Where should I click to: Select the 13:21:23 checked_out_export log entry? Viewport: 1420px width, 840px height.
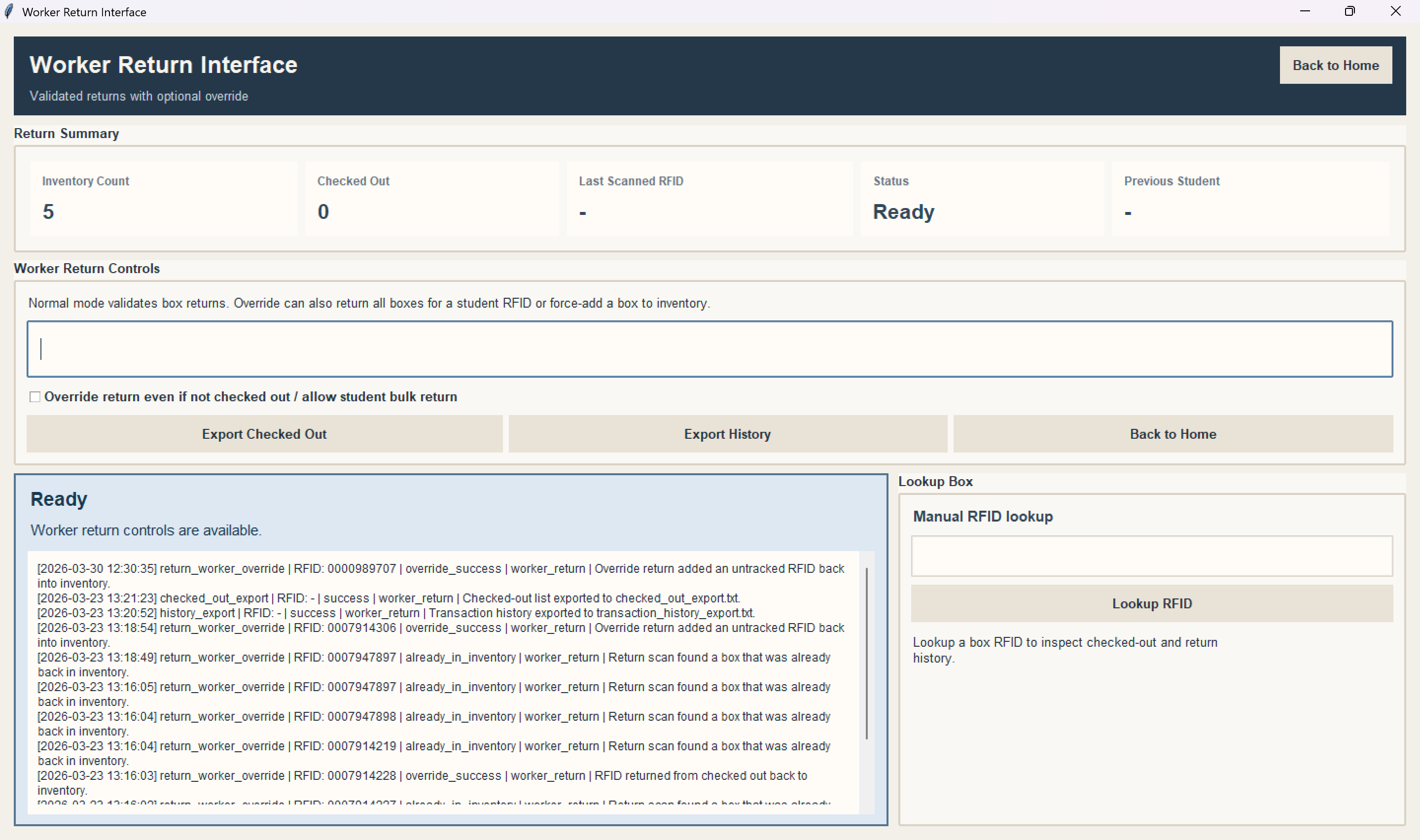point(389,598)
